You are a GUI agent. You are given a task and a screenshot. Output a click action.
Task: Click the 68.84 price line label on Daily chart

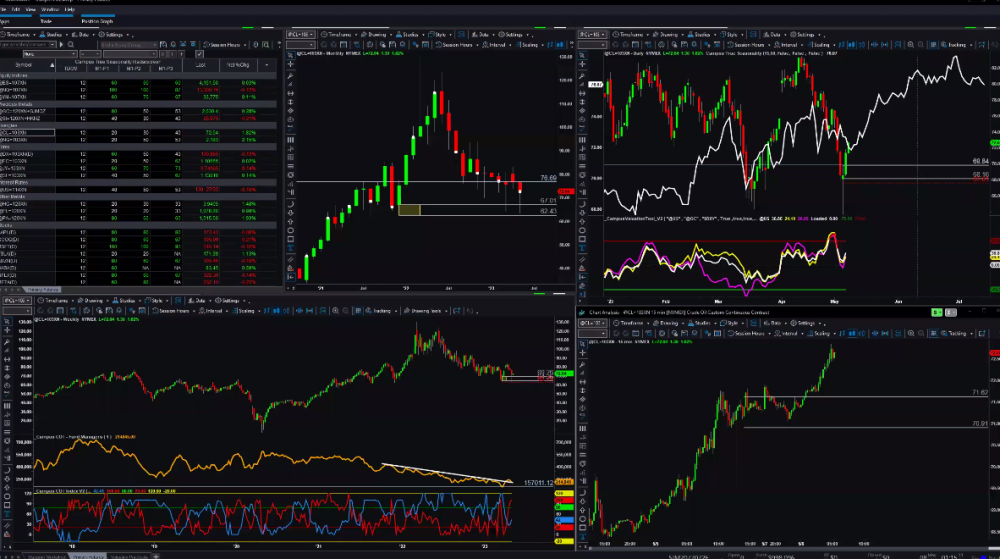[x=980, y=161]
